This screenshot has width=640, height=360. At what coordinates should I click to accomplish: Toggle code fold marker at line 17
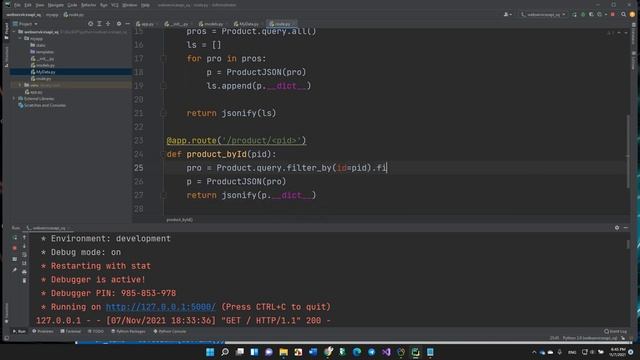coord(163,59)
